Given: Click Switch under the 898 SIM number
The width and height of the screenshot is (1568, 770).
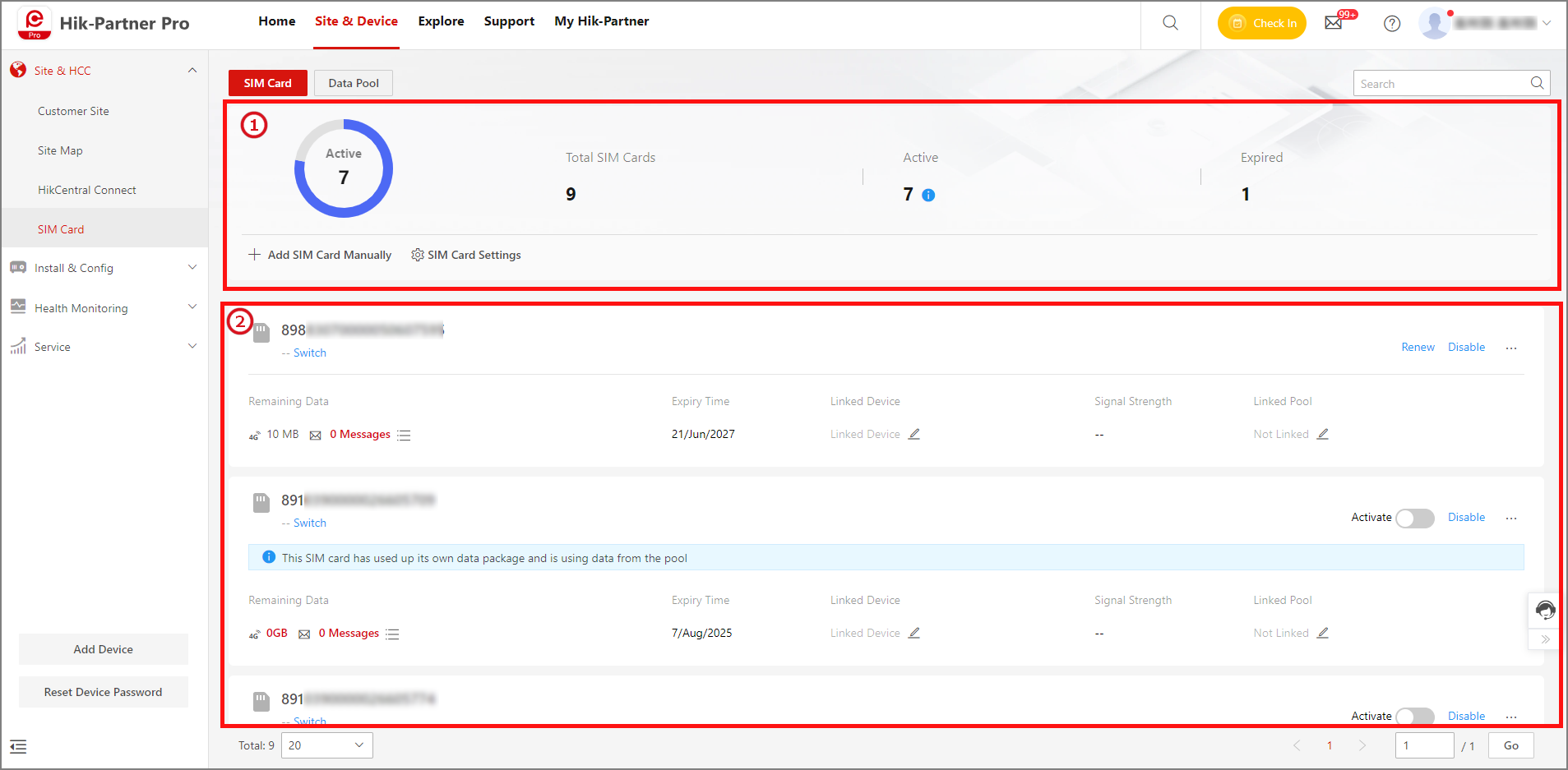Looking at the screenshot, I should pos(310,353).
